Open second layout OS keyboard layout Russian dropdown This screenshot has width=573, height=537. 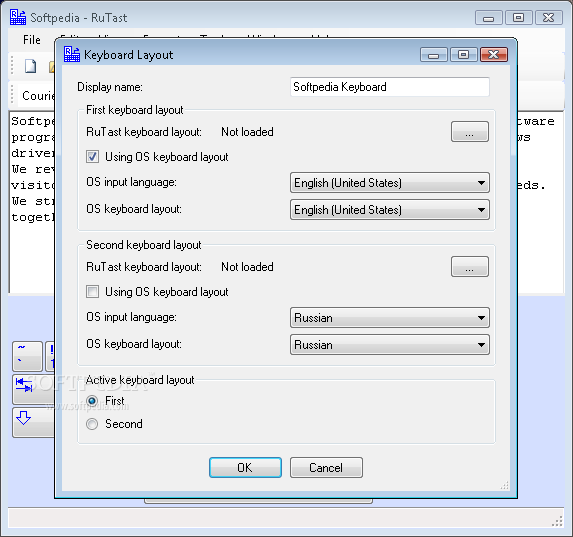tap(390, 345)
